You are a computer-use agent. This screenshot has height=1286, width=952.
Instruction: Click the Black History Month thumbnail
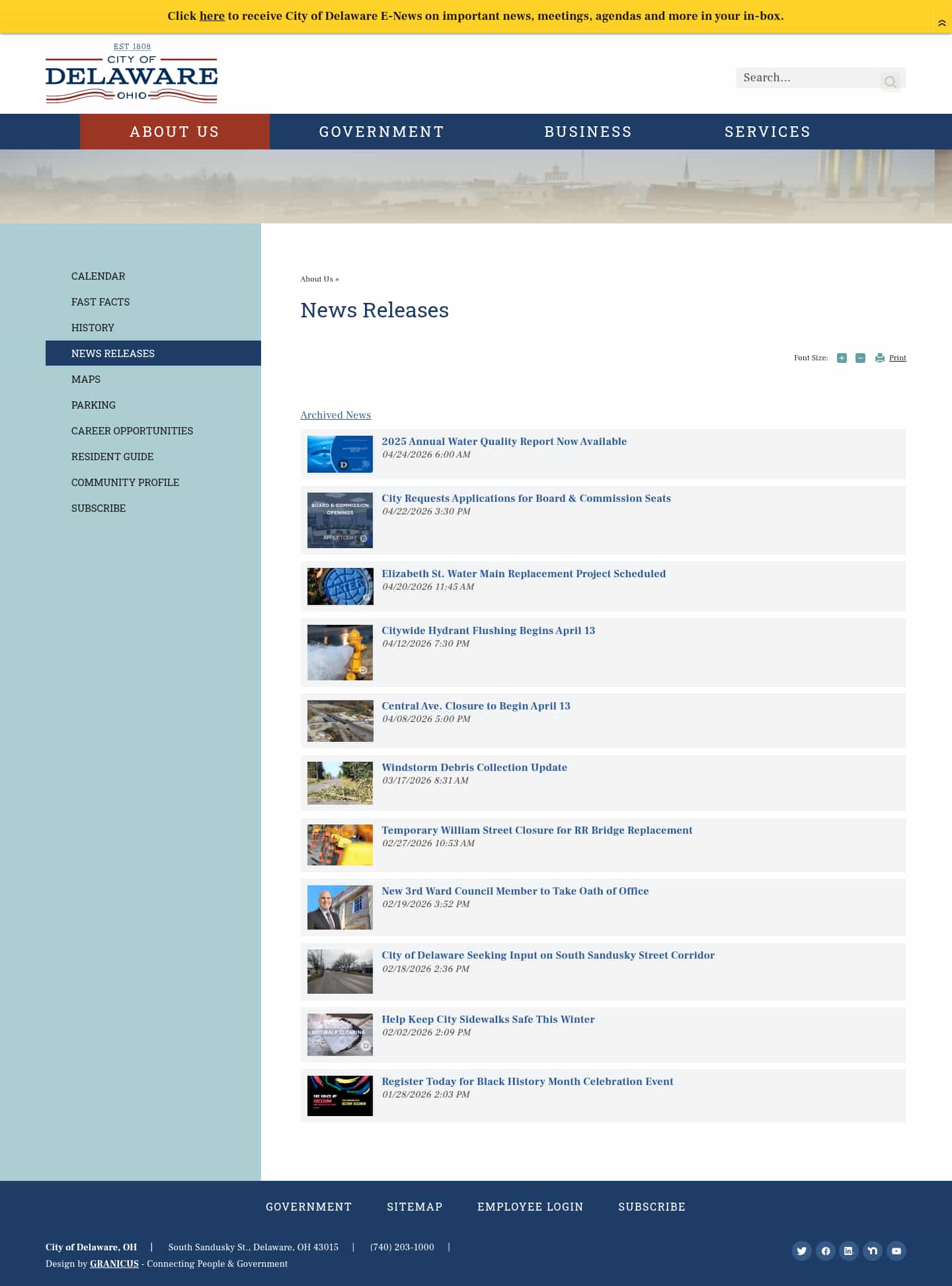click(x=340, y=1096)
